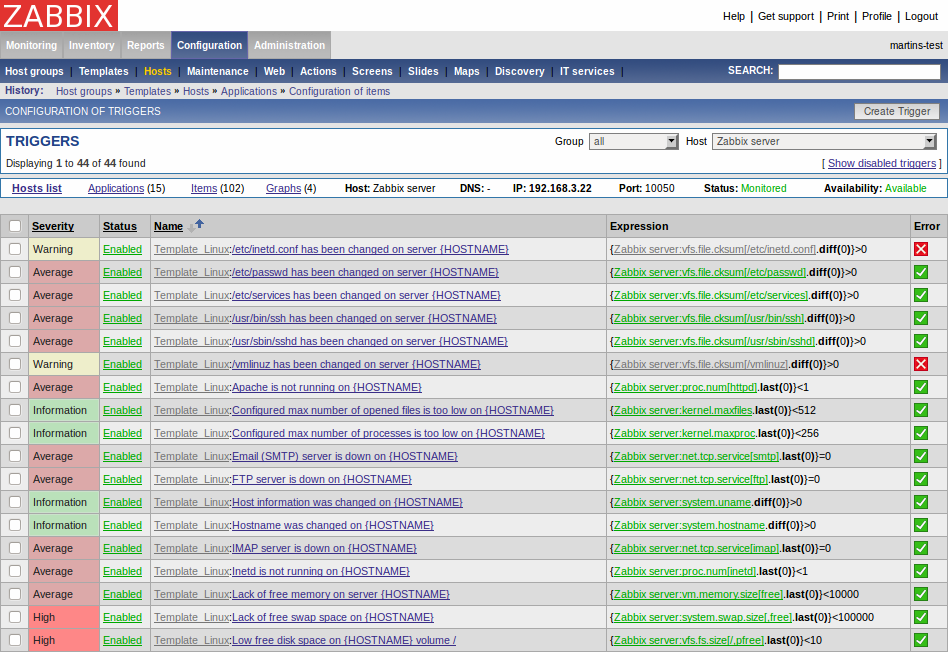Click the ZABBIX logo
This screenshot has height=652, width=948.
pos(59,15)
